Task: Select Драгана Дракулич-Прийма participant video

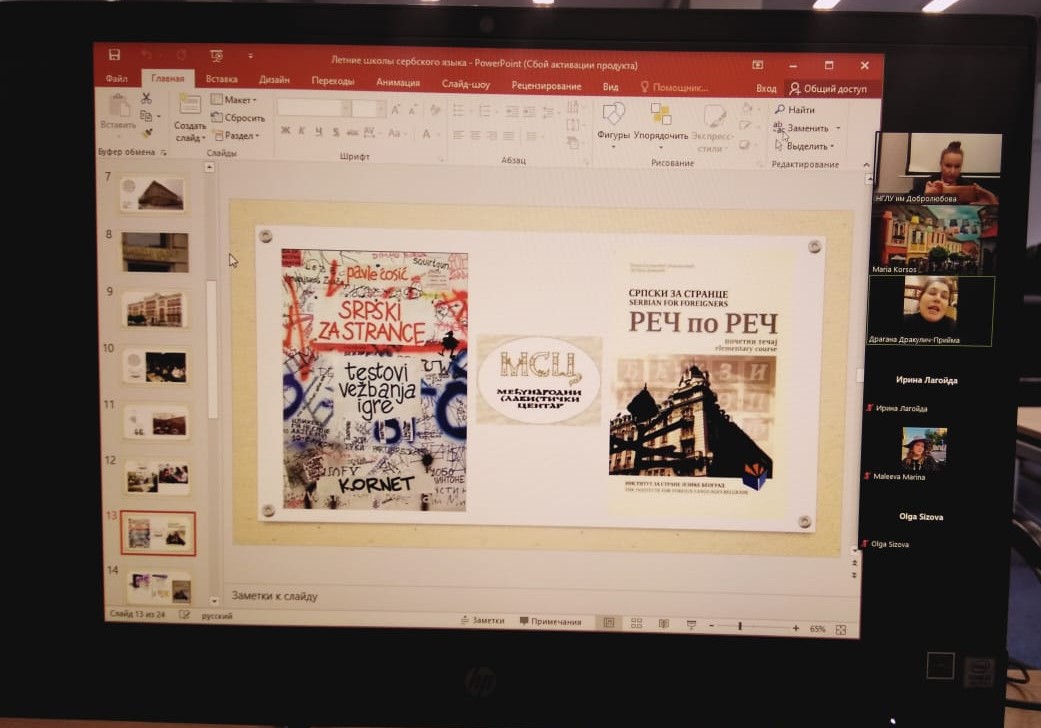Action: (x=930, y=311)
